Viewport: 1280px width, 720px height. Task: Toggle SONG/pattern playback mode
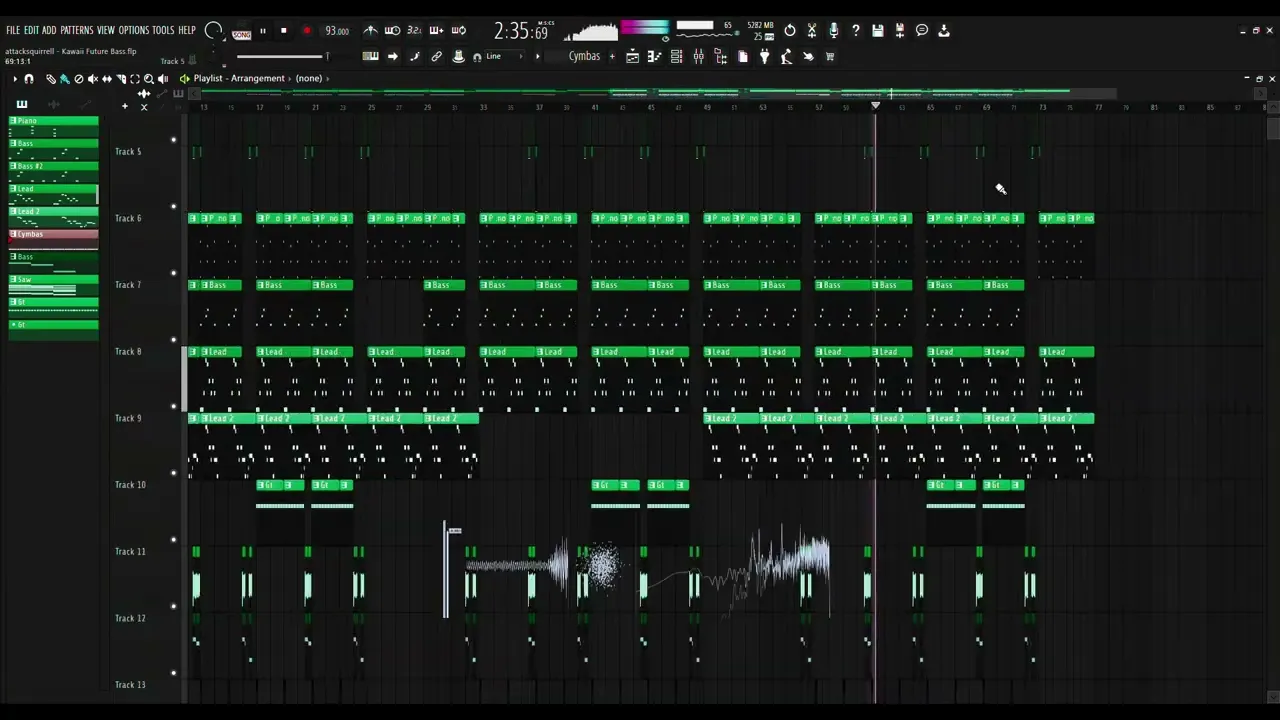point(242,33)
